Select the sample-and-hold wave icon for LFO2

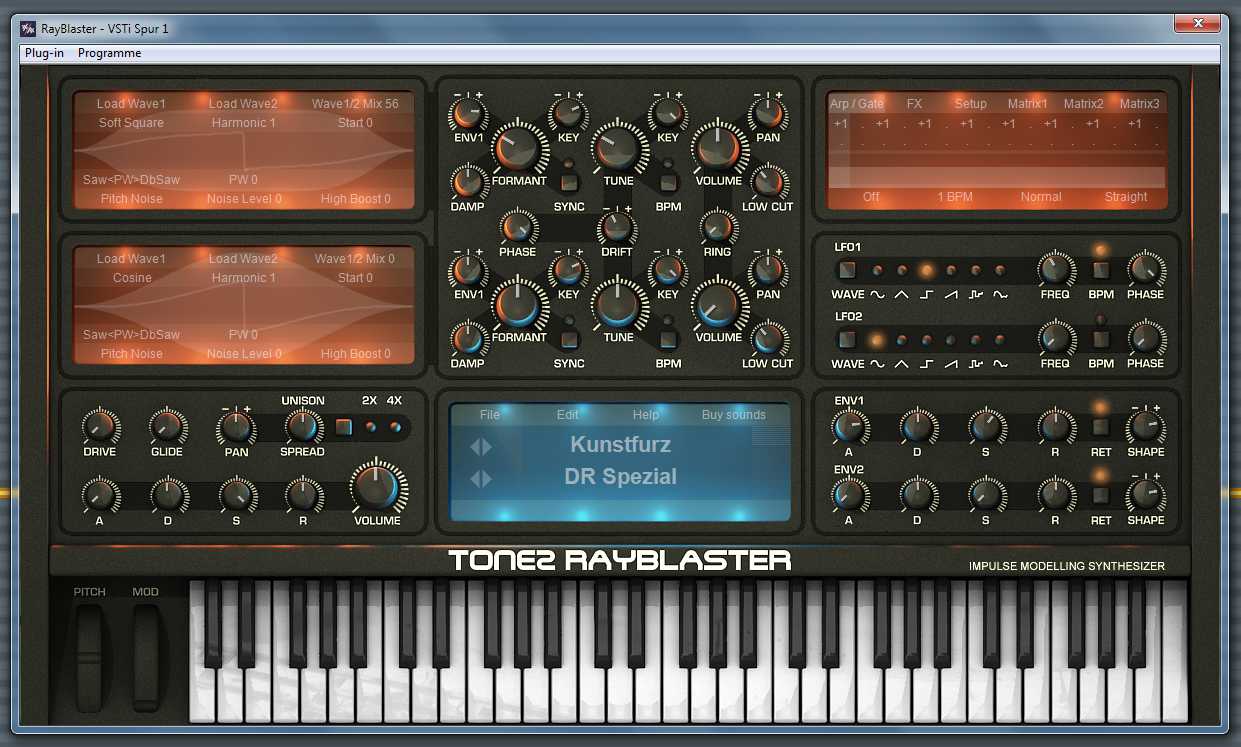(x=976, y=364)
